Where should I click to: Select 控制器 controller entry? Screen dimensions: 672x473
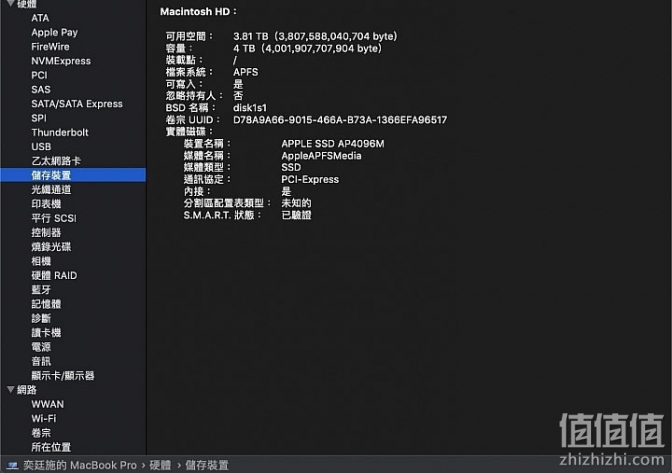click(46, 233)
